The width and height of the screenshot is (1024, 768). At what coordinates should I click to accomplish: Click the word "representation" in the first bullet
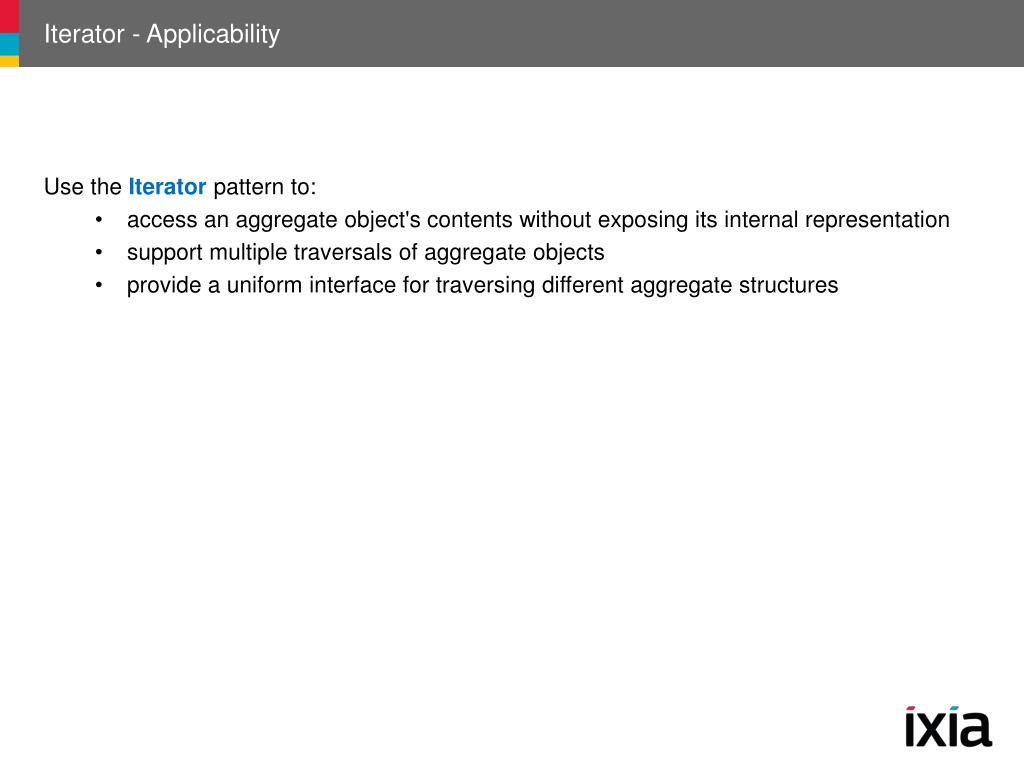(877, 220)
